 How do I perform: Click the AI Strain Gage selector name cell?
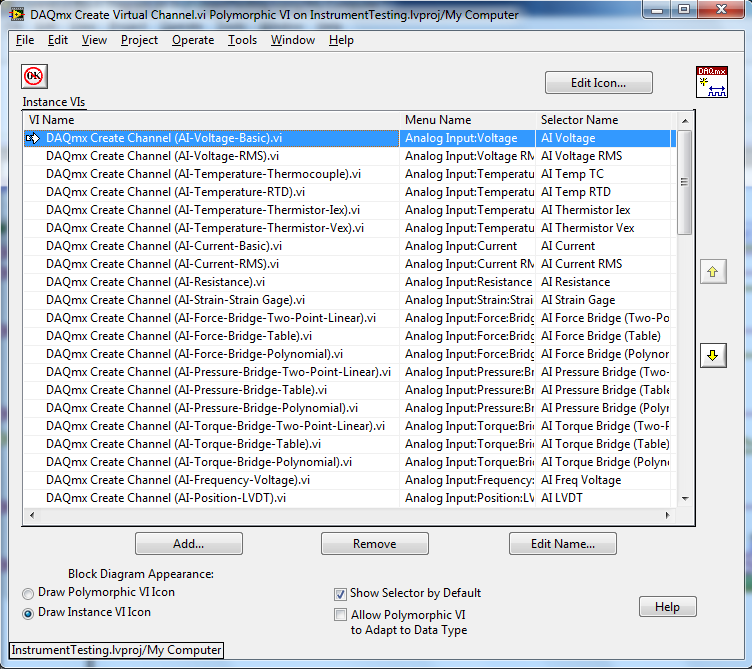tap(603, 300)
